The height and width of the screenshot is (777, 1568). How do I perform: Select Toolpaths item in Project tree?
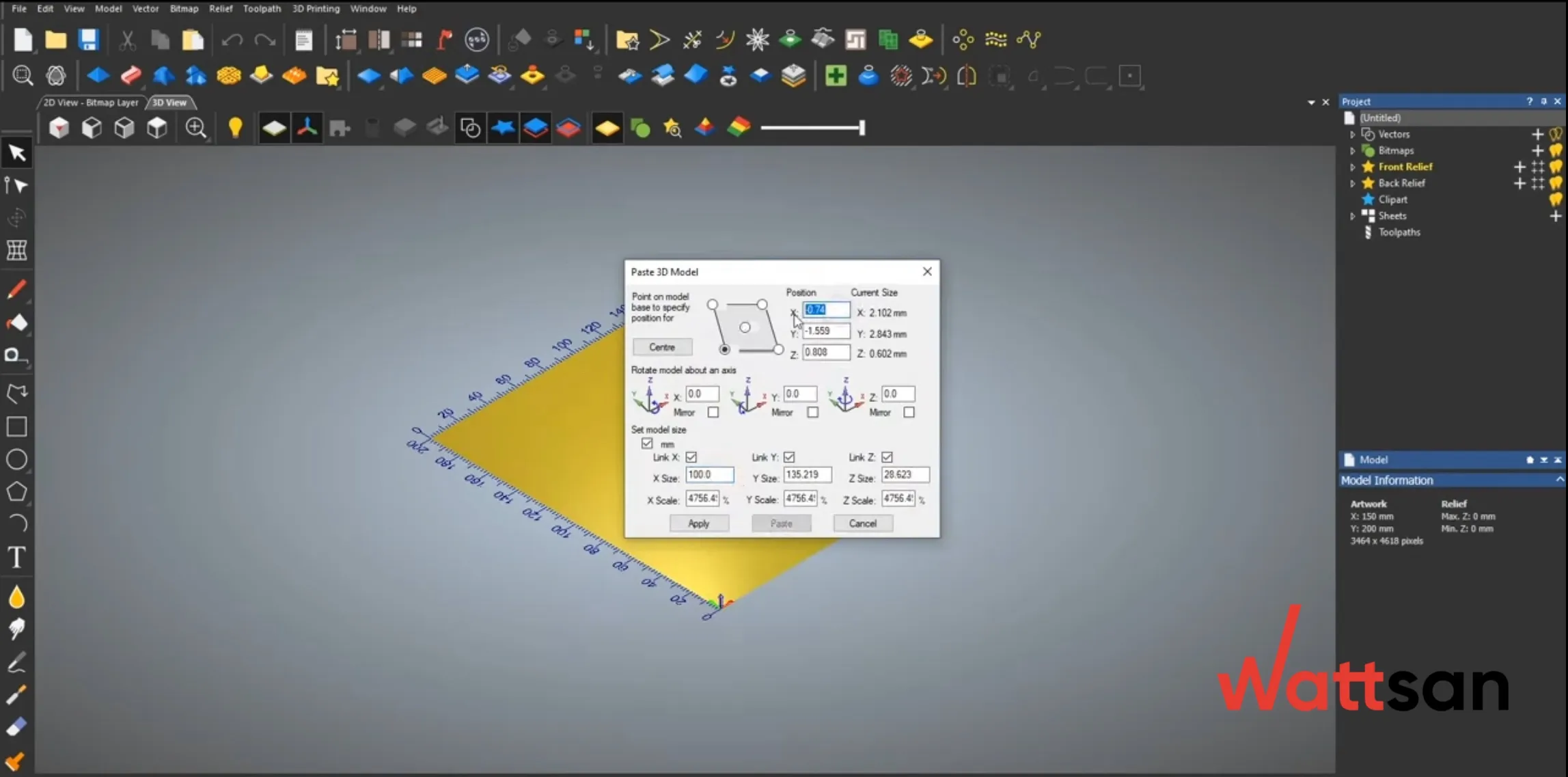click(1399, 232)
